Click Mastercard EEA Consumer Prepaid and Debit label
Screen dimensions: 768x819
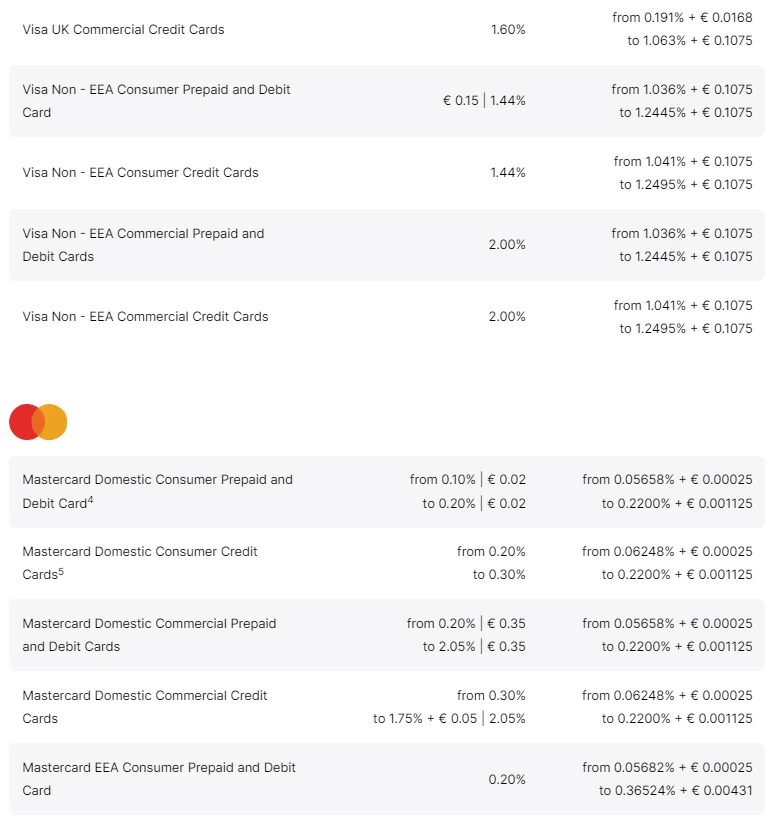159,779
